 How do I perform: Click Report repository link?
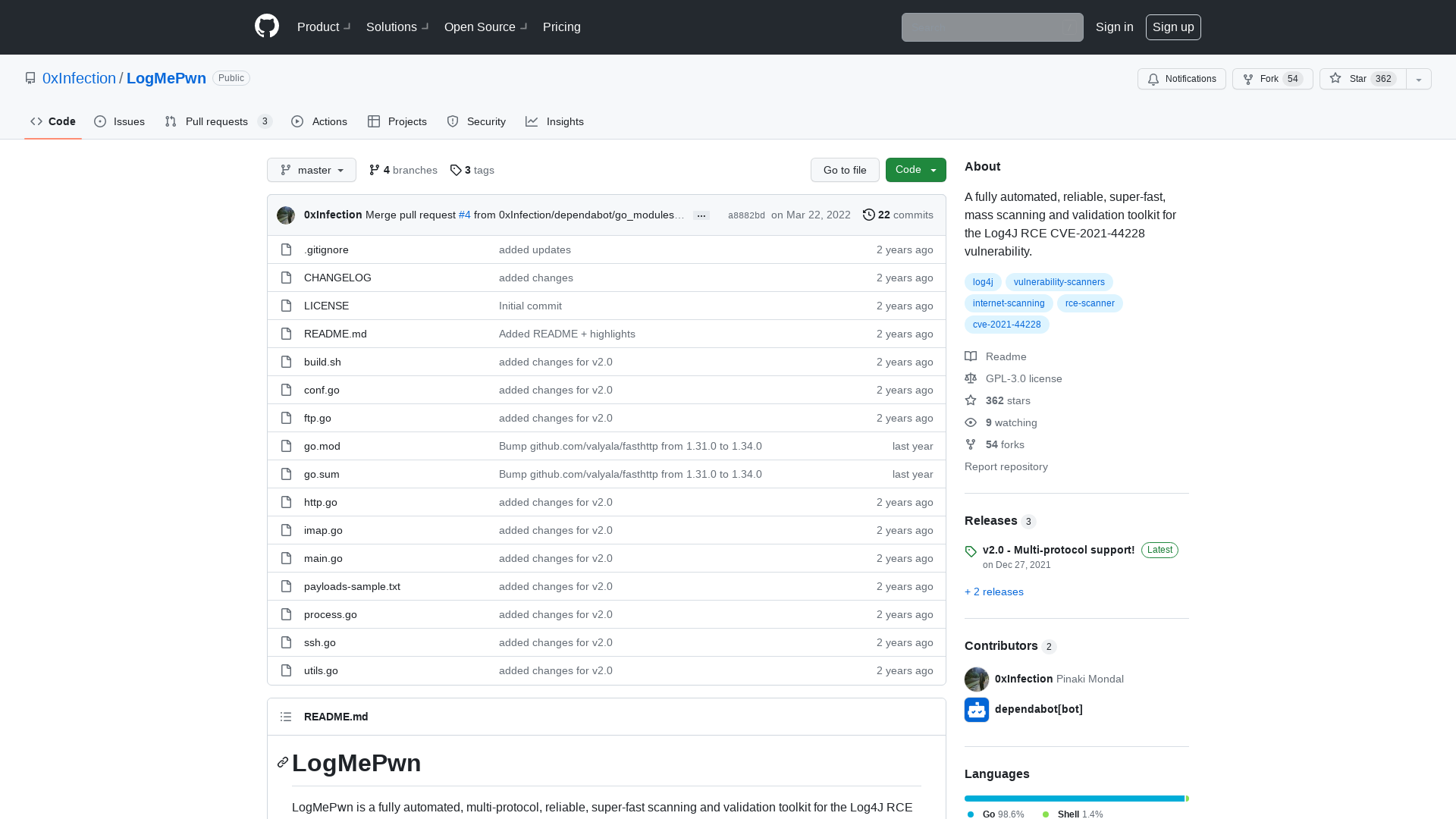[1006, 466]
